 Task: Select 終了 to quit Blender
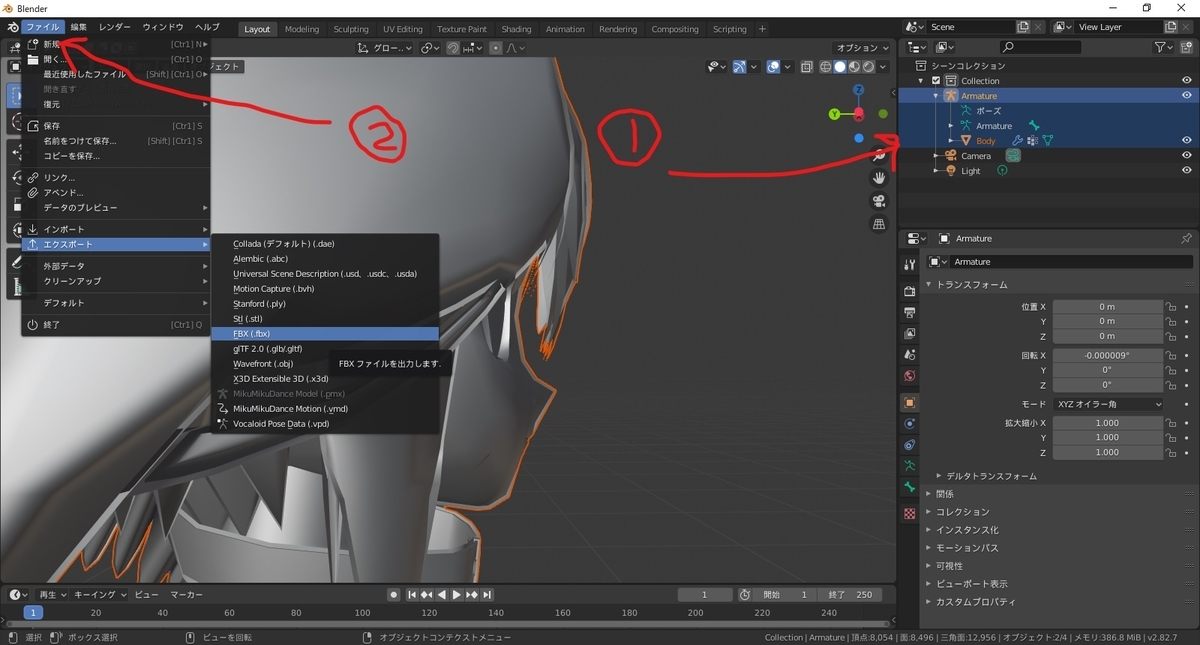click(x=116, y=325)
